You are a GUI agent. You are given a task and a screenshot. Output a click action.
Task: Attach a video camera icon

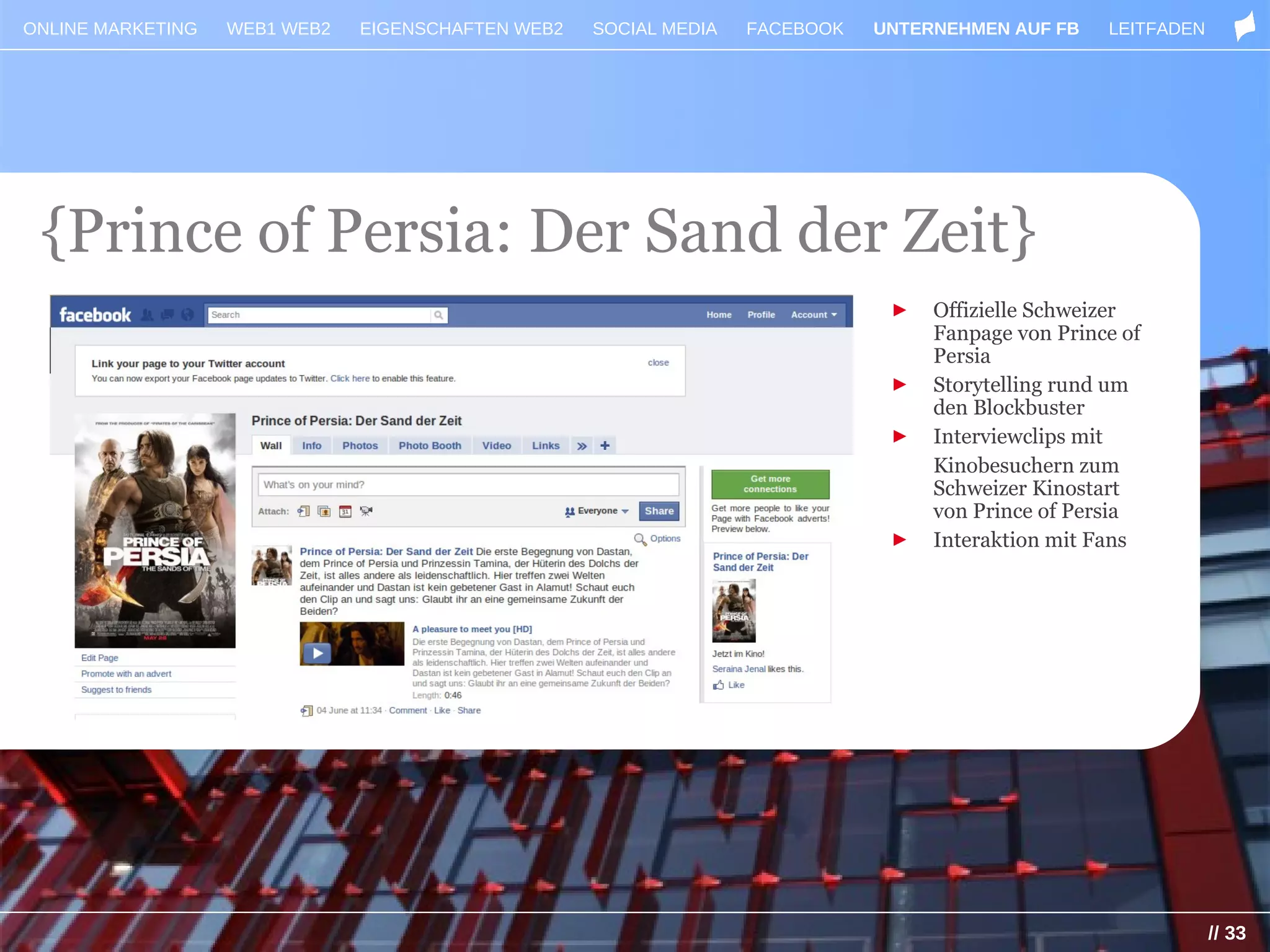pos(366,511)
